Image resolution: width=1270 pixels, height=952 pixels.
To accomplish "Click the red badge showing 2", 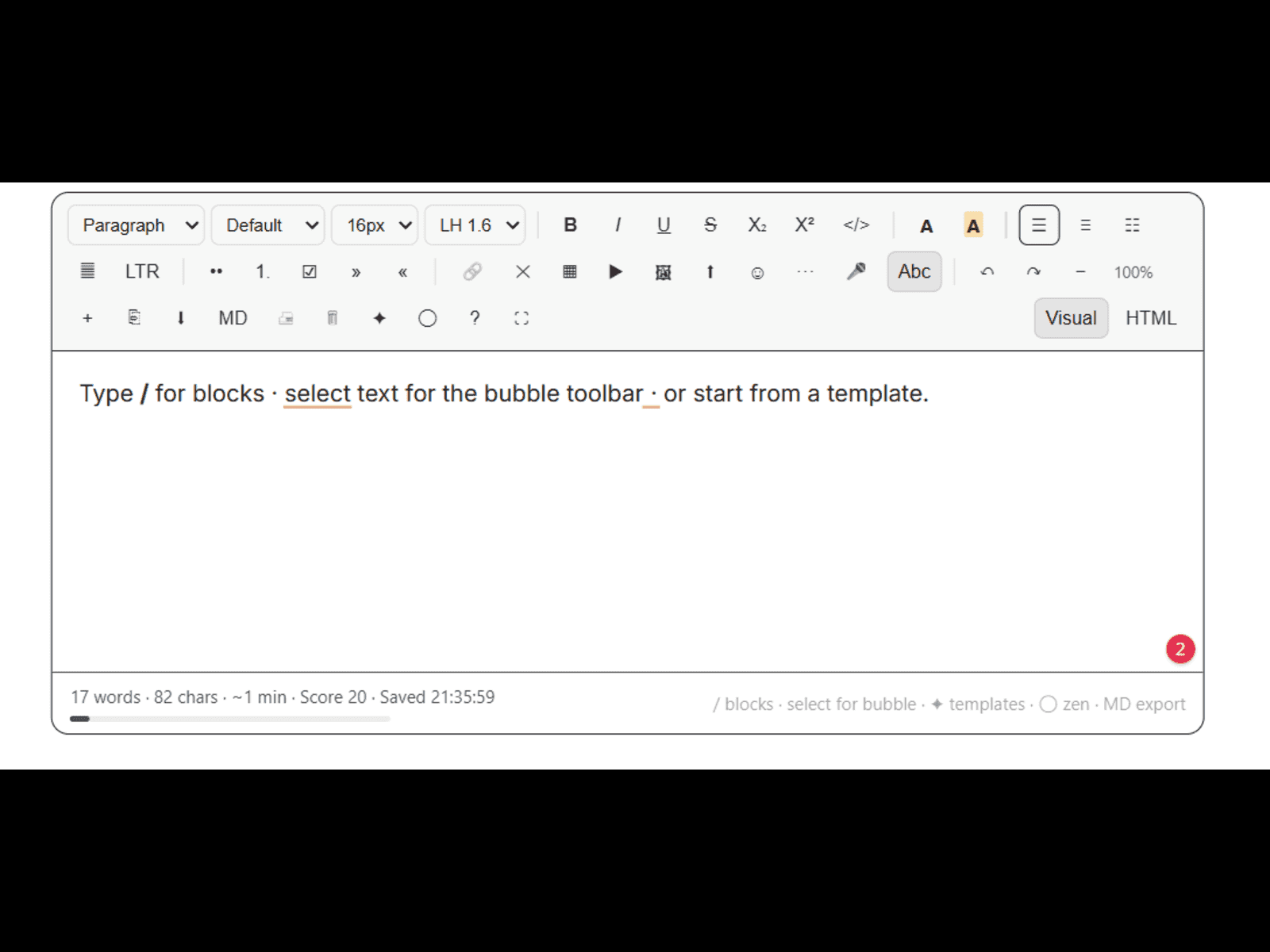I will [1180, 649].
